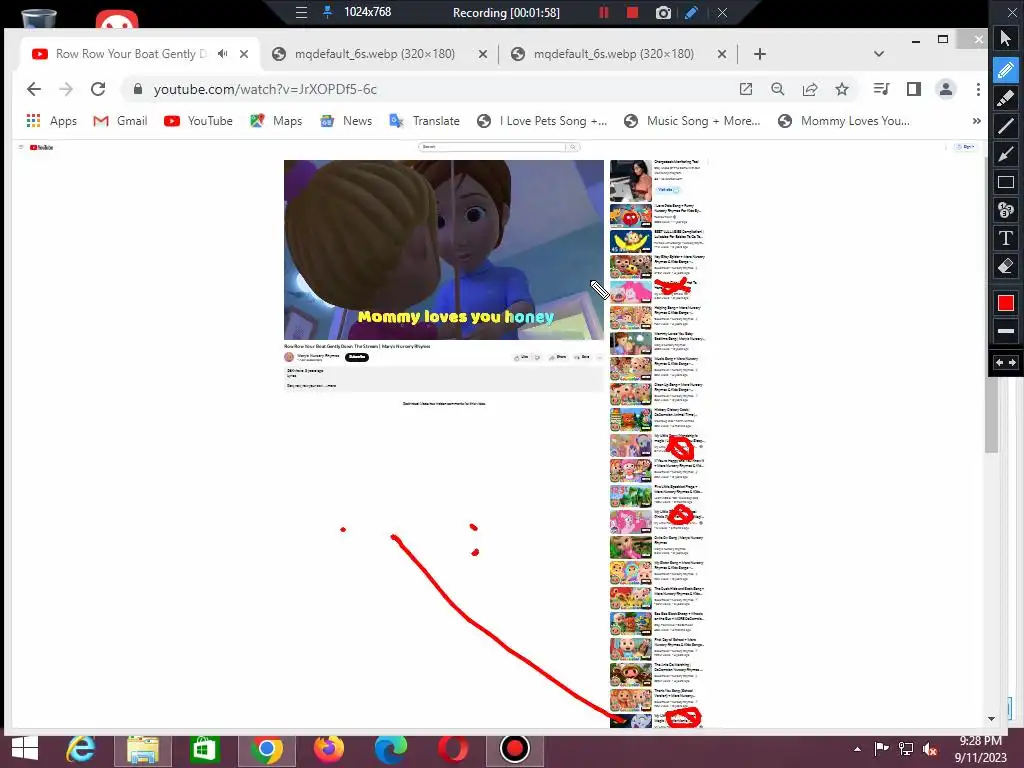Screen dimensions: 1024x768
Task: Open I Love Pets Song bookmark
Action: (542, 121)
